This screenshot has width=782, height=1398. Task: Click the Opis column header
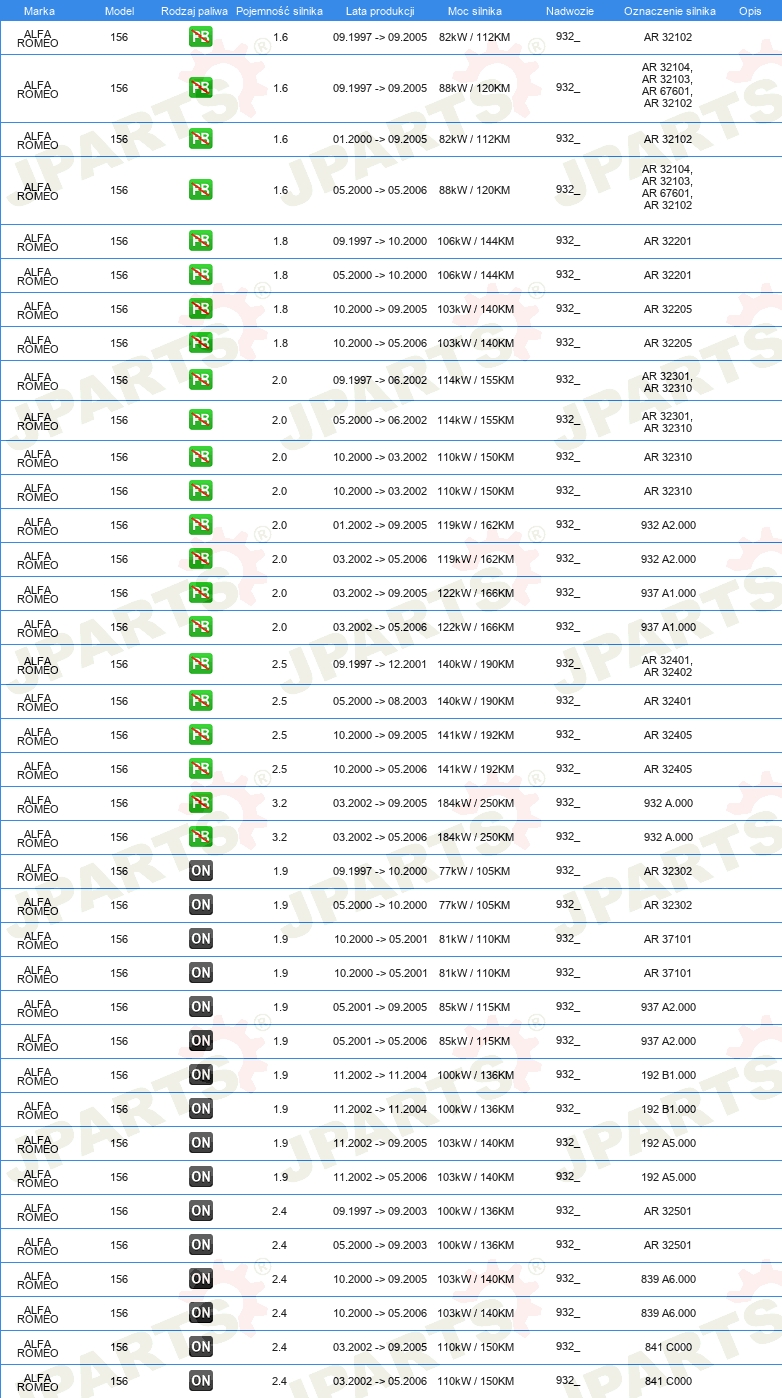tap(750, 10)
